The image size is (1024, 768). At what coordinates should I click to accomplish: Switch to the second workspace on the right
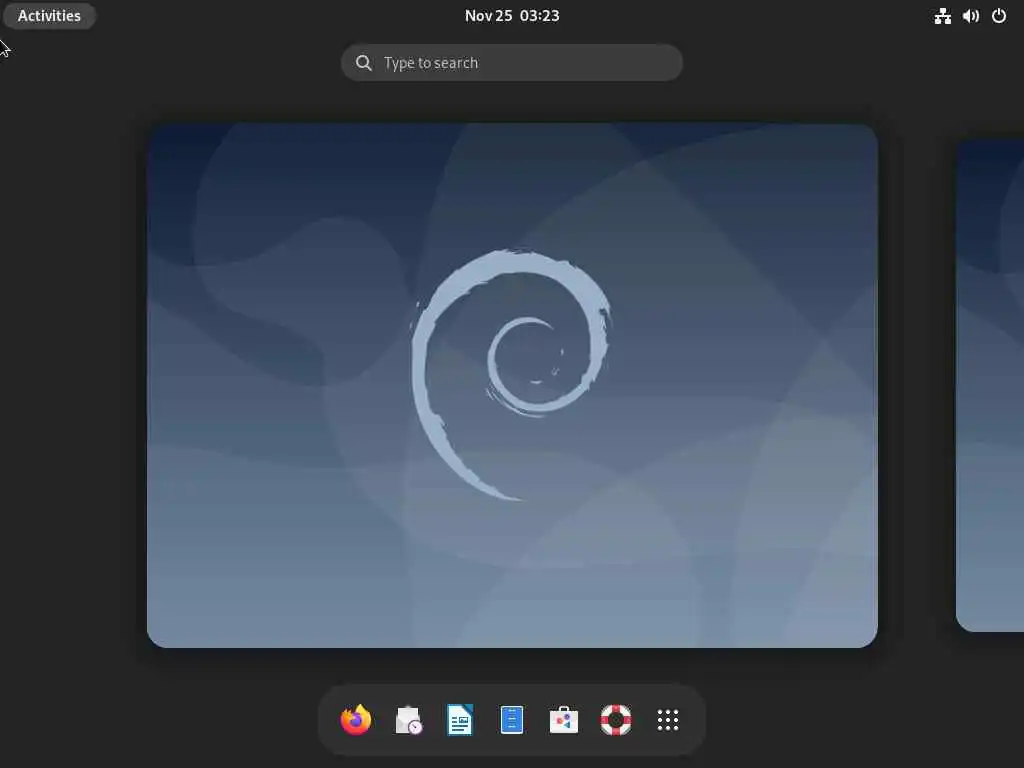tap(990, 385)
